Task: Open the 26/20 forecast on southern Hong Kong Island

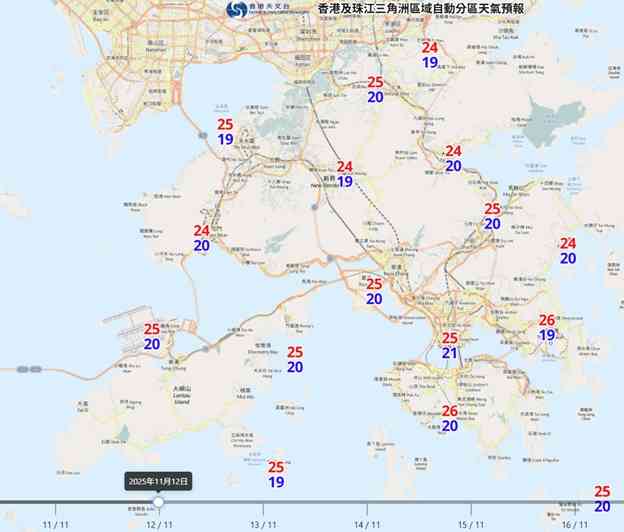Action: coord(450,418)
